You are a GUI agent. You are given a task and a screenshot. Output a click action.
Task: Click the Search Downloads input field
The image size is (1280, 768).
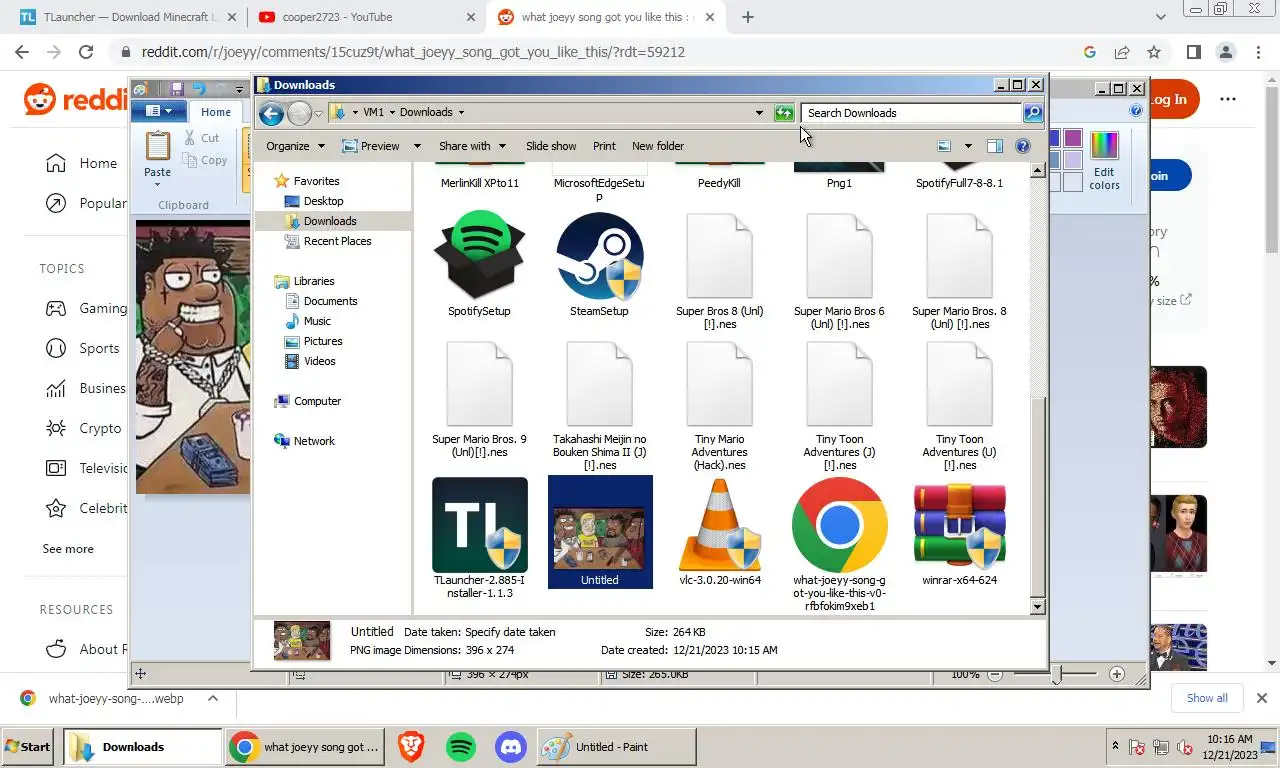pos(911,113)
